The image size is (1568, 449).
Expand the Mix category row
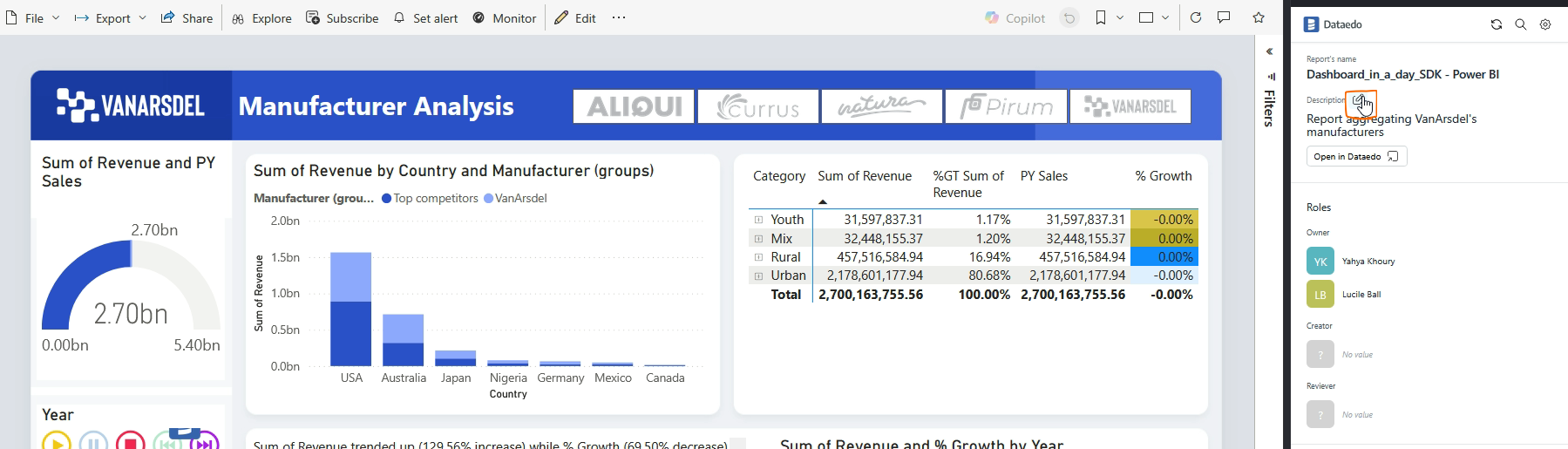pos(758,239)
